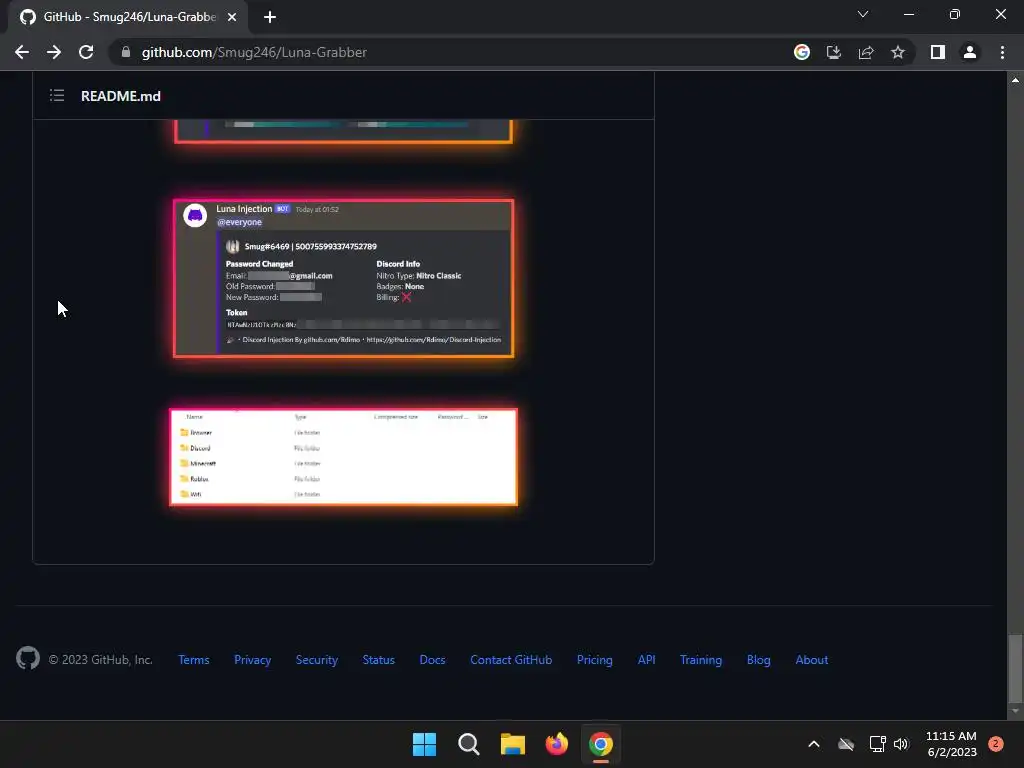Select the GitHub Luna-Grabber tab
Image resolution: width=1024 pixels, height=768 pixels.
129,17
